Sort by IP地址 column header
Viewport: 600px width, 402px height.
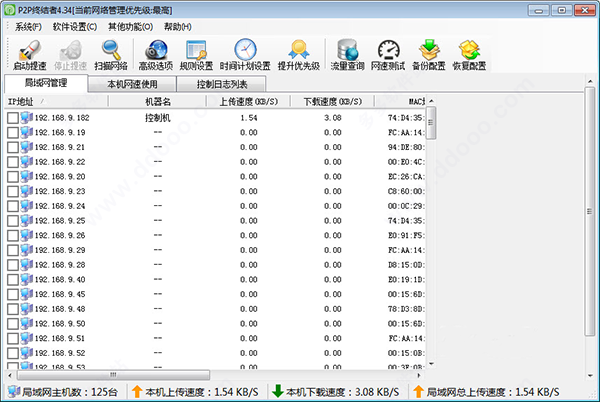56,101
